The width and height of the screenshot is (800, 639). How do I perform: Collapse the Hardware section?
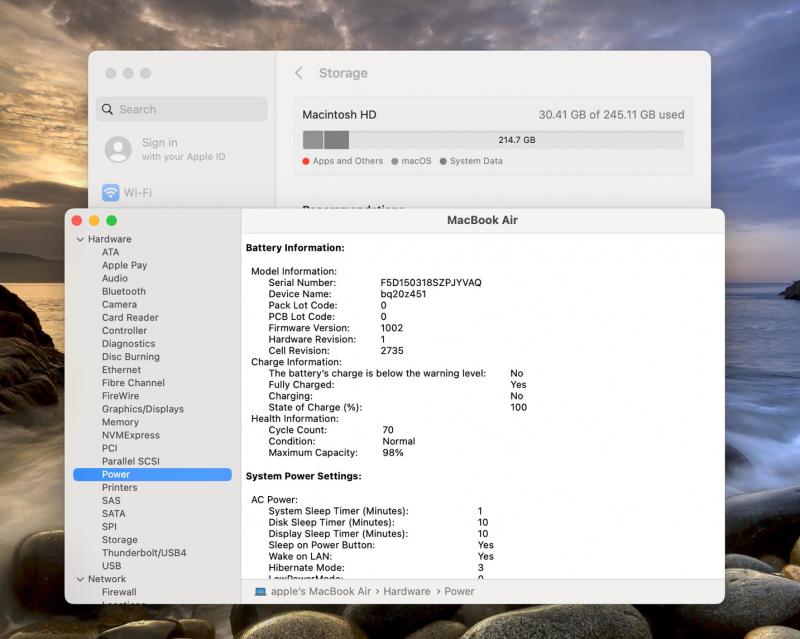[80, 239]
